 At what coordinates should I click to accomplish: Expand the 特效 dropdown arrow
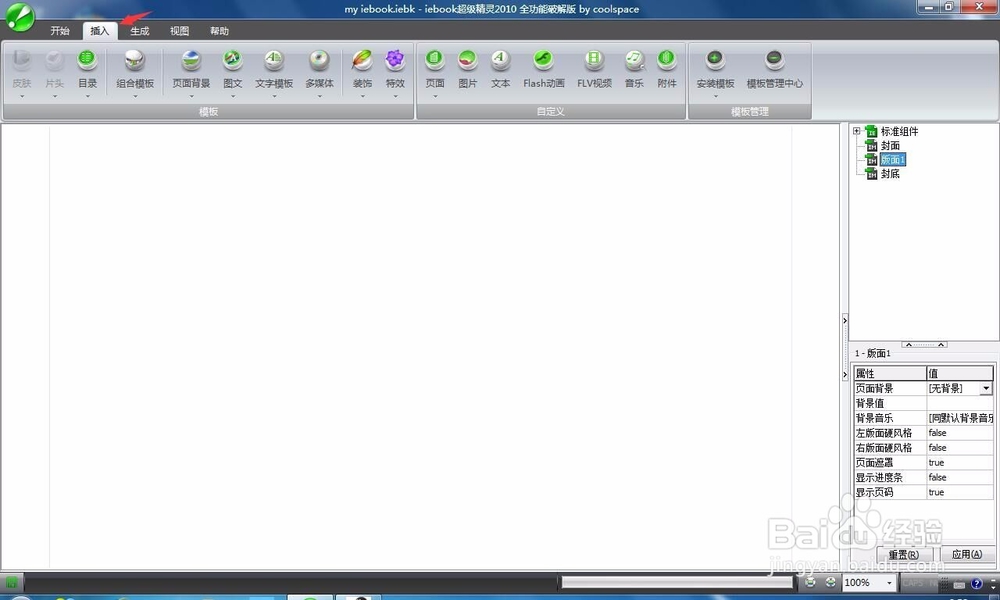coord(395,96)
